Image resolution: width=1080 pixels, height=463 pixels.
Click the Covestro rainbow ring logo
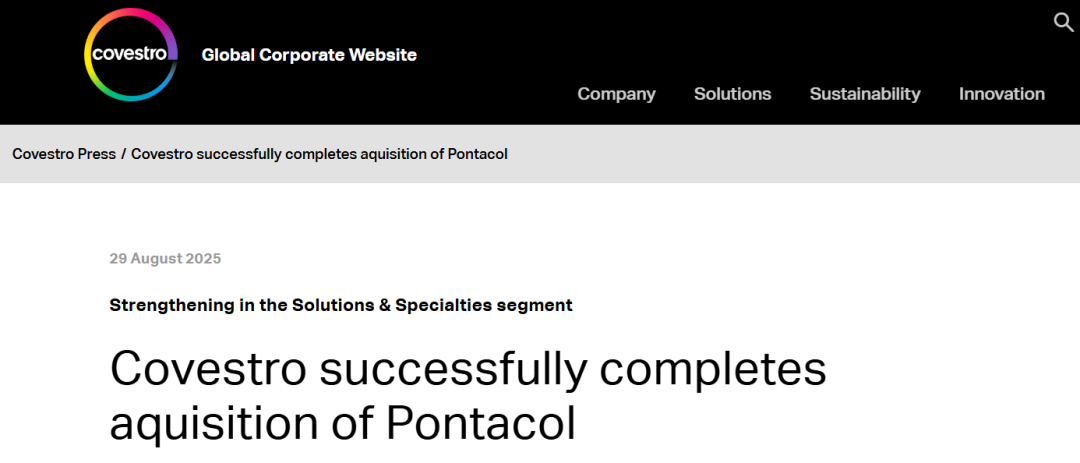(131, 55)
